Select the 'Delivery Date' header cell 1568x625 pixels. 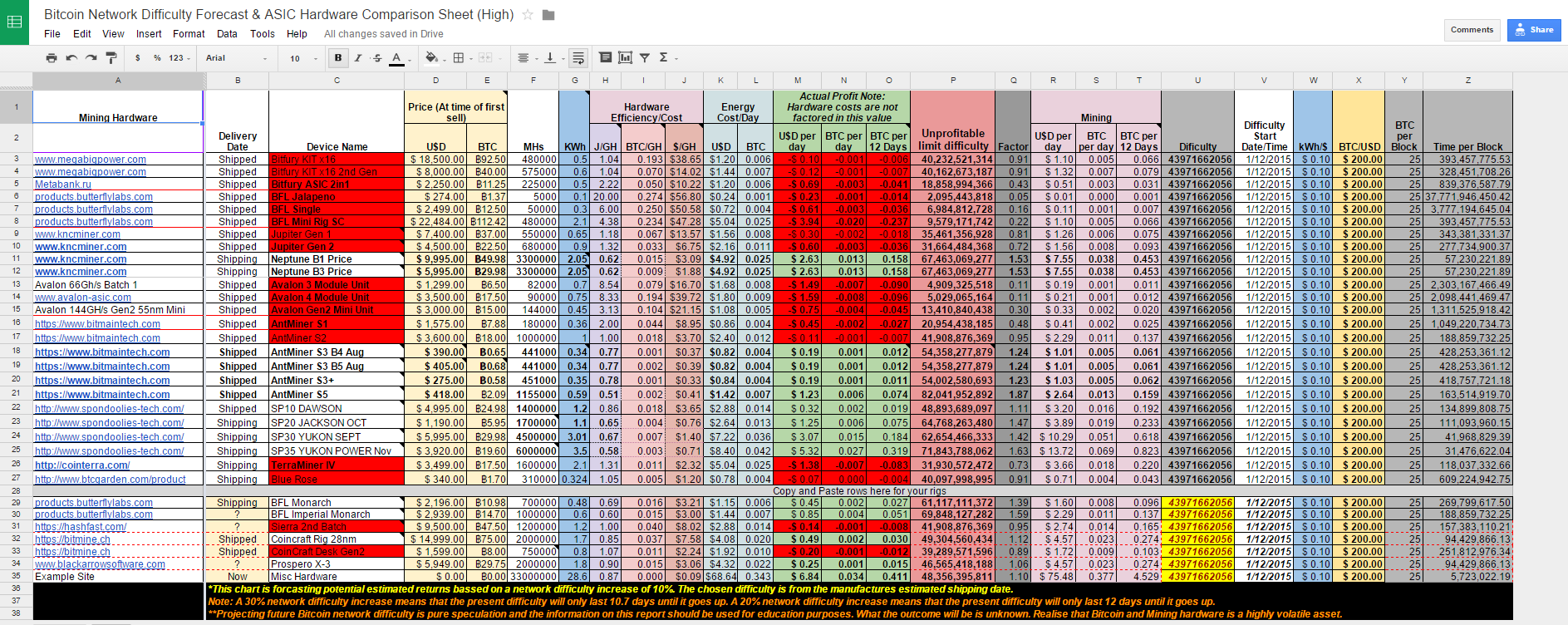(238, 121)
